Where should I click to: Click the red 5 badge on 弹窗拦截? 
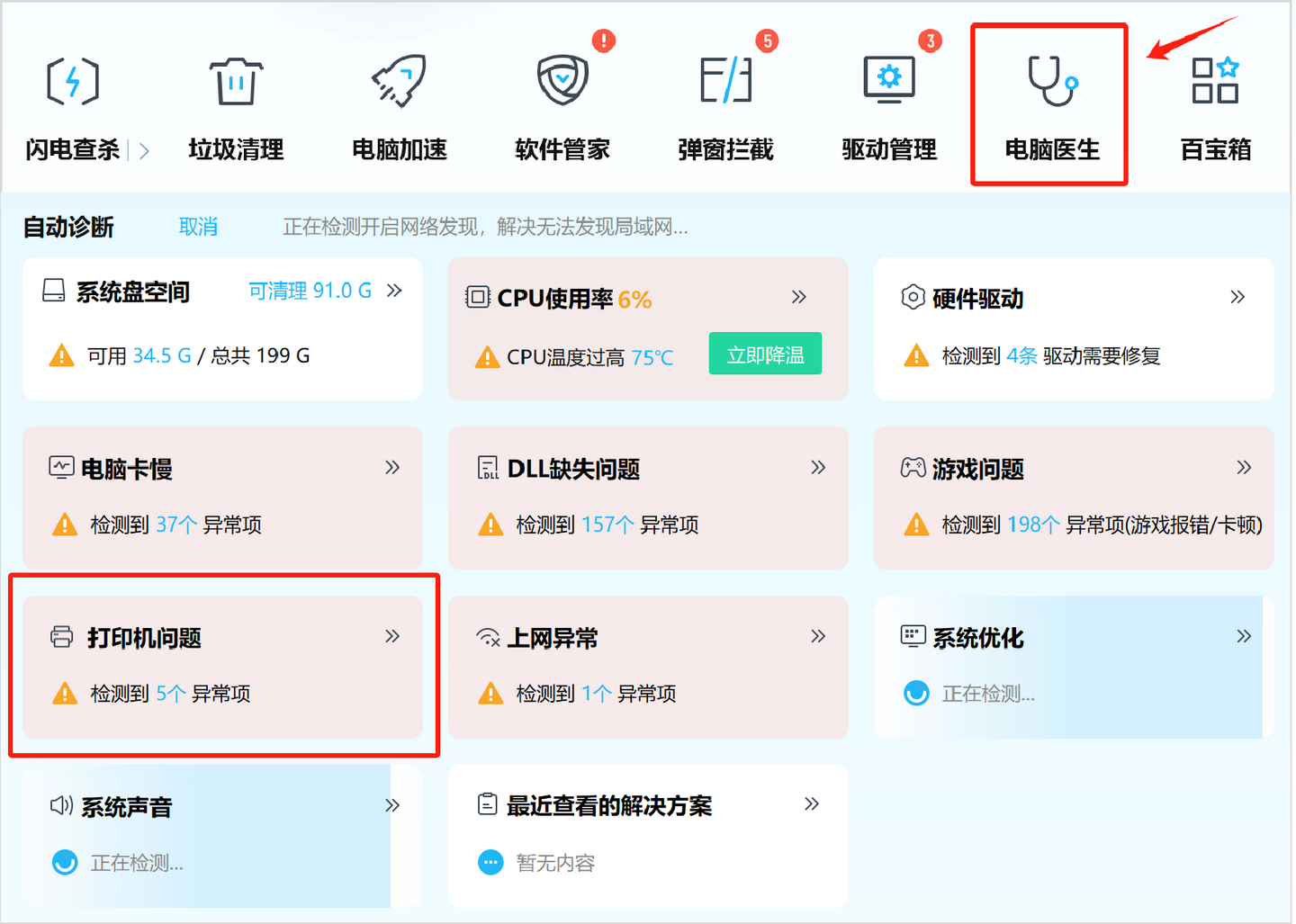coord(767,40)
